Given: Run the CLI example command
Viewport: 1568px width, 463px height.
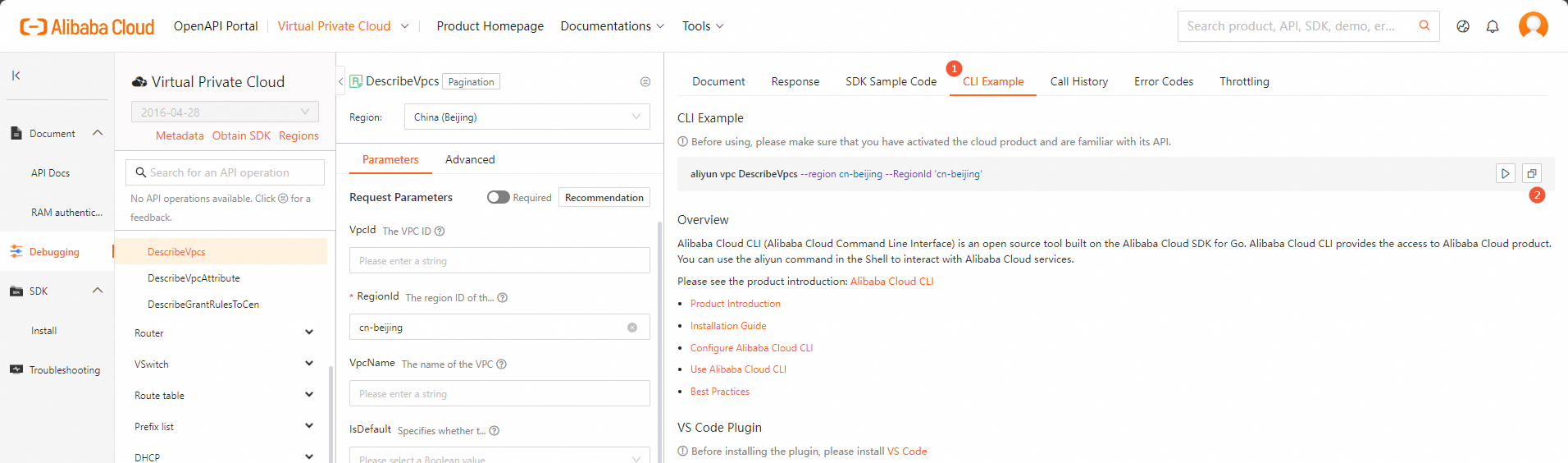Looking at the screenshot, I should pos(1505,173).
